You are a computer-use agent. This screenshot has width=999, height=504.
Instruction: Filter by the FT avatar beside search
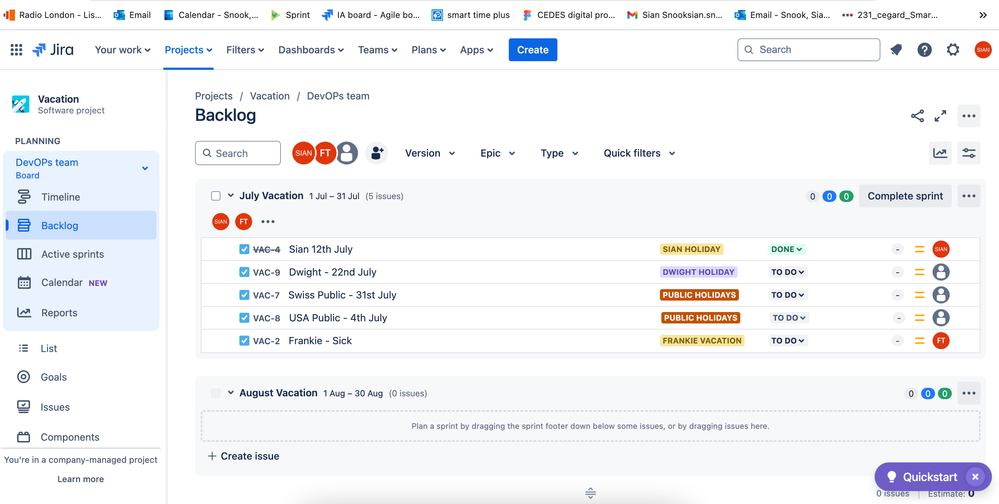pyautogui.click(x=325, y=153)
